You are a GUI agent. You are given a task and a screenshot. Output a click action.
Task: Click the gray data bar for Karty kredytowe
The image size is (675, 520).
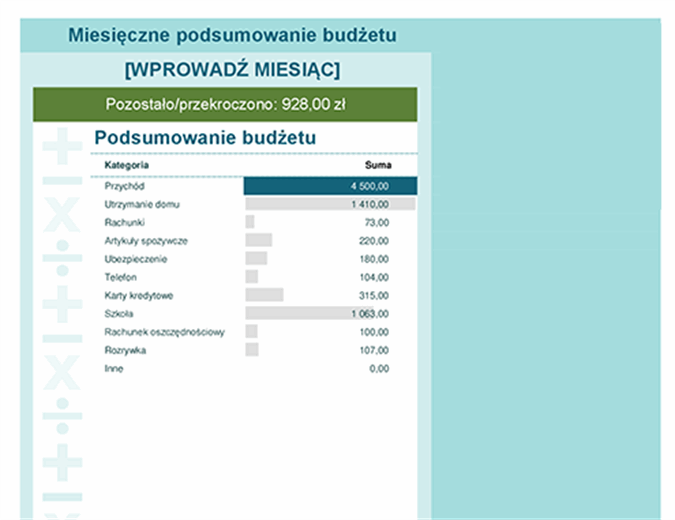pyautogui.click(x=264, y=295)
